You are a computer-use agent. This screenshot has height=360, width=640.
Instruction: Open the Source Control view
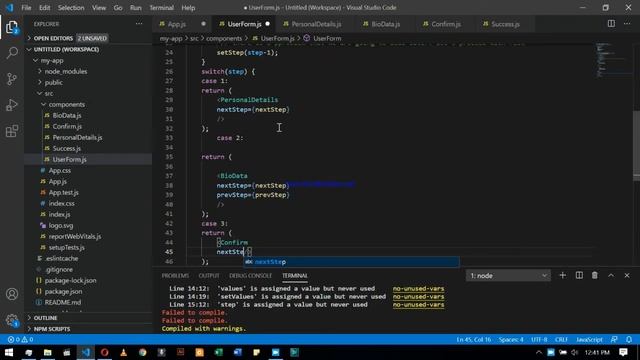pyautogui.click(x=12, y=79)
